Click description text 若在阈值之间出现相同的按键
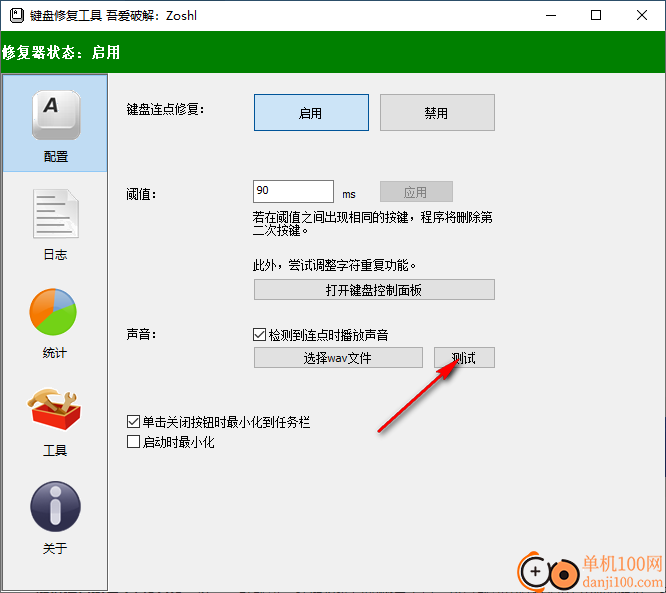This screenshot has width=666, height=593. point(373,224)
